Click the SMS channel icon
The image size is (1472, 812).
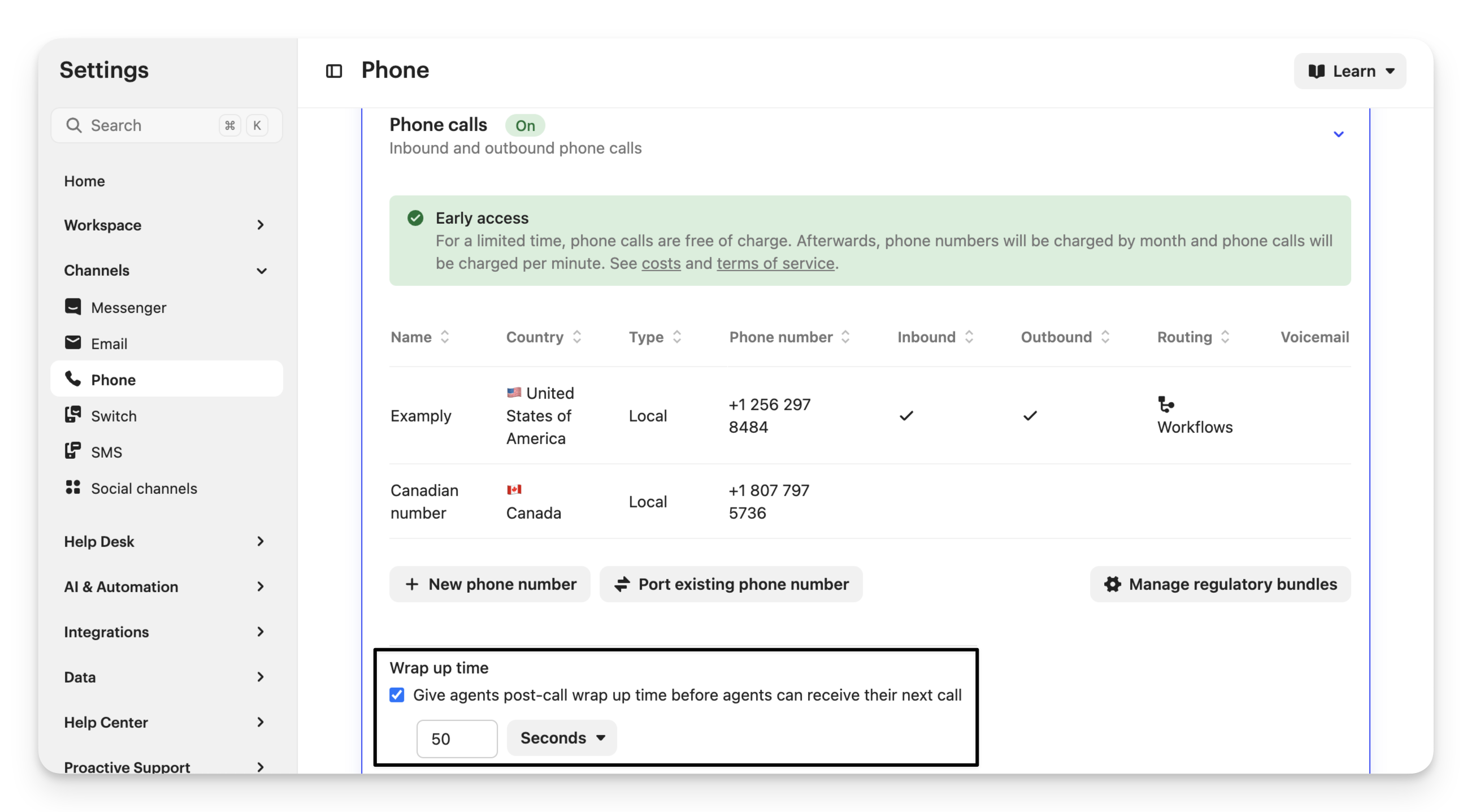(x=72, y=451)
